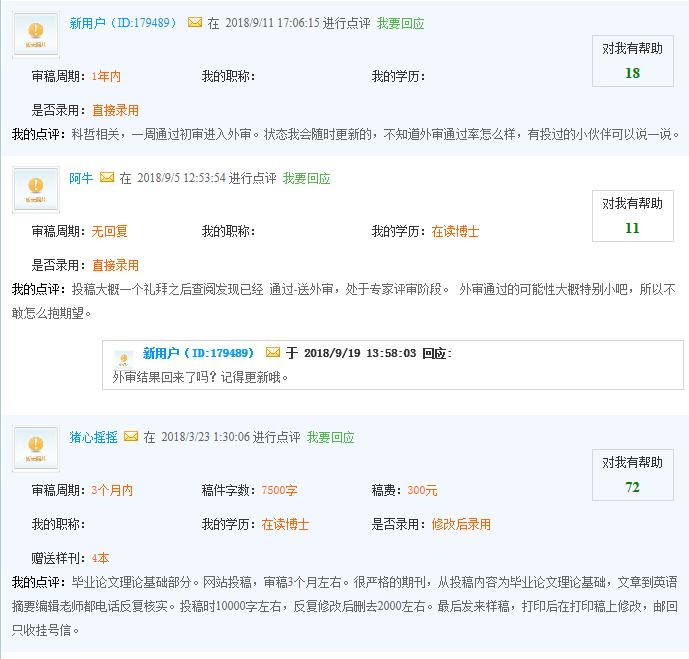The image size is (689, 659).
Task: Click 直接录用 in 阿牛's review
Action: pos(116,265)
